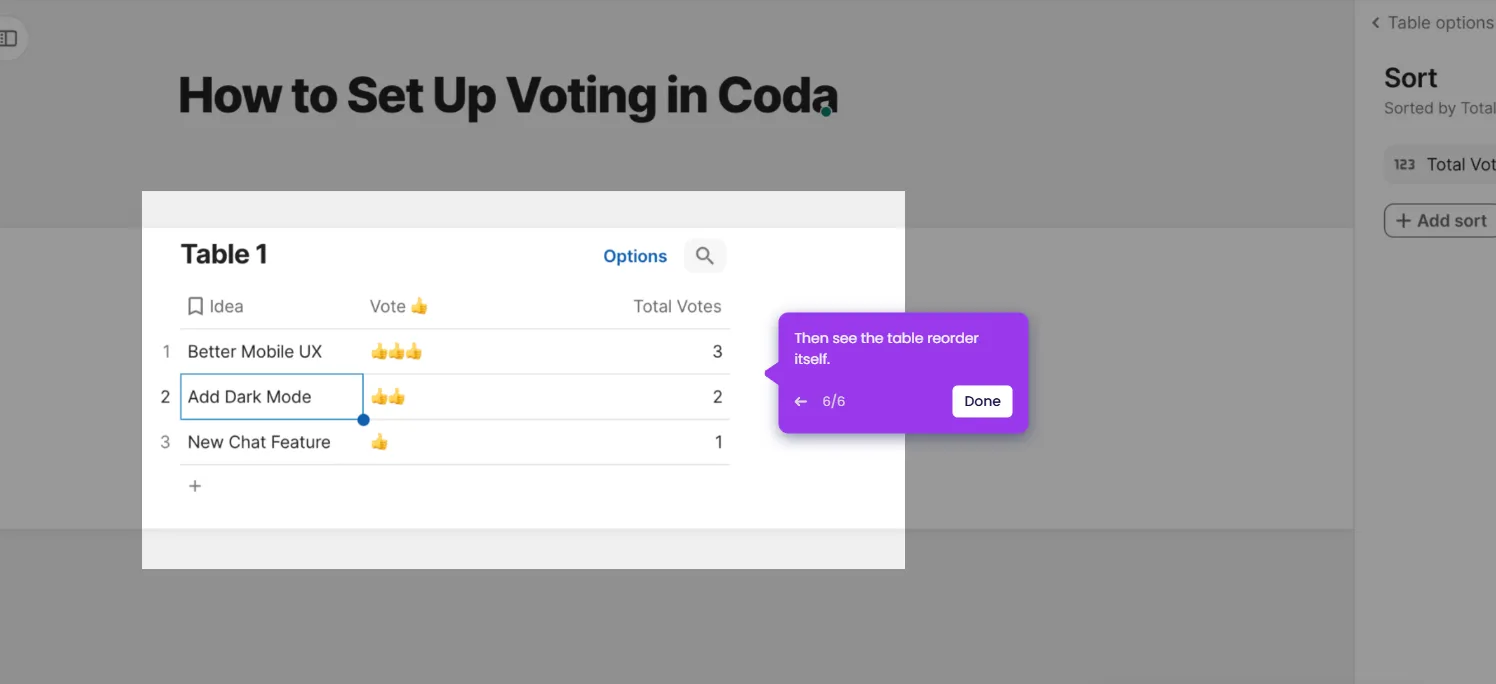Image resolution: width=1496 pixels, height=684 pixels.
Task: Select the Better Mobile UX cell
Action: pyautogui.click(x=255, y=352)
